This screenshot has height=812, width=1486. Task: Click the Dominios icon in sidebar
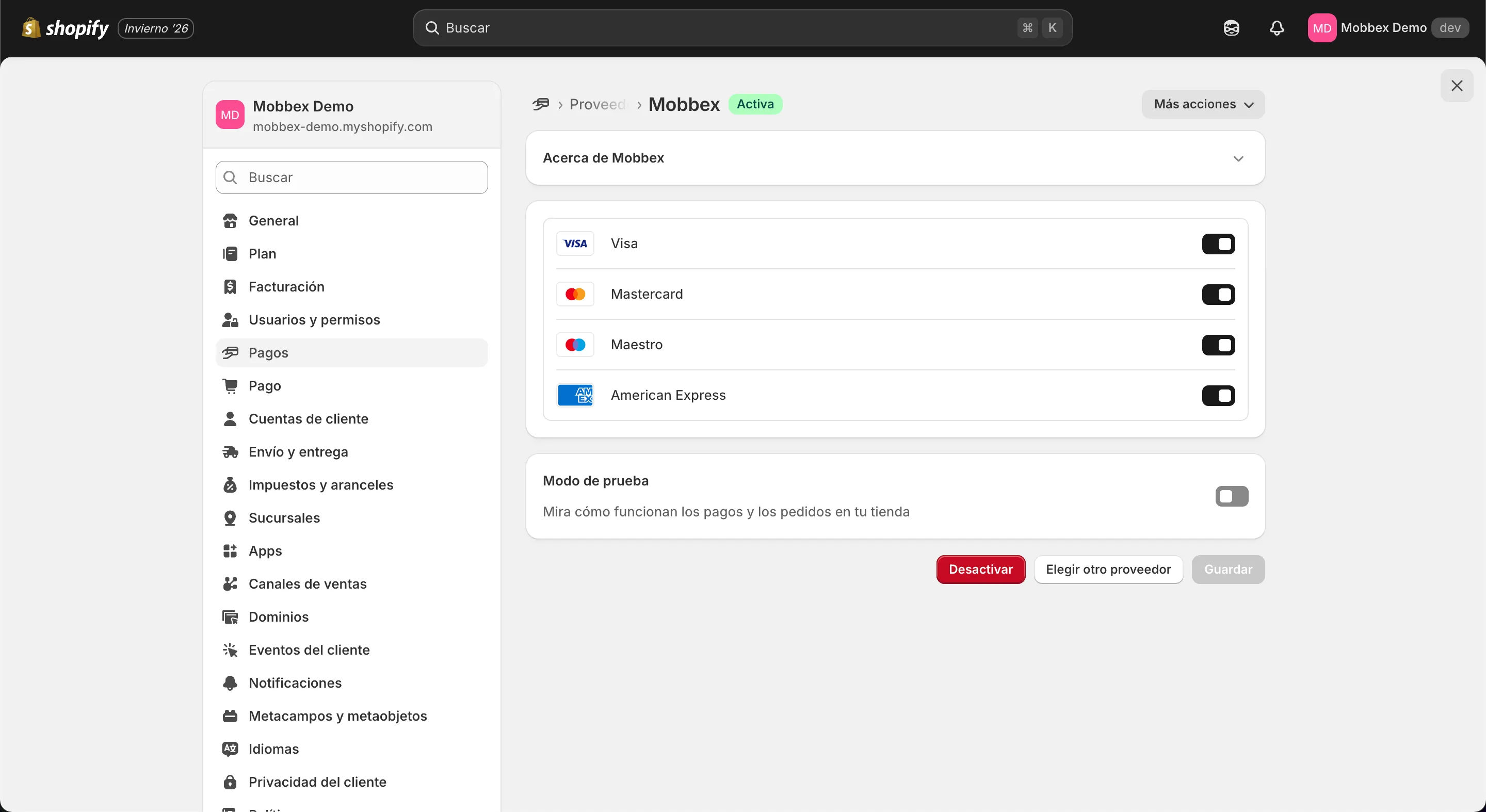[230, 617]
